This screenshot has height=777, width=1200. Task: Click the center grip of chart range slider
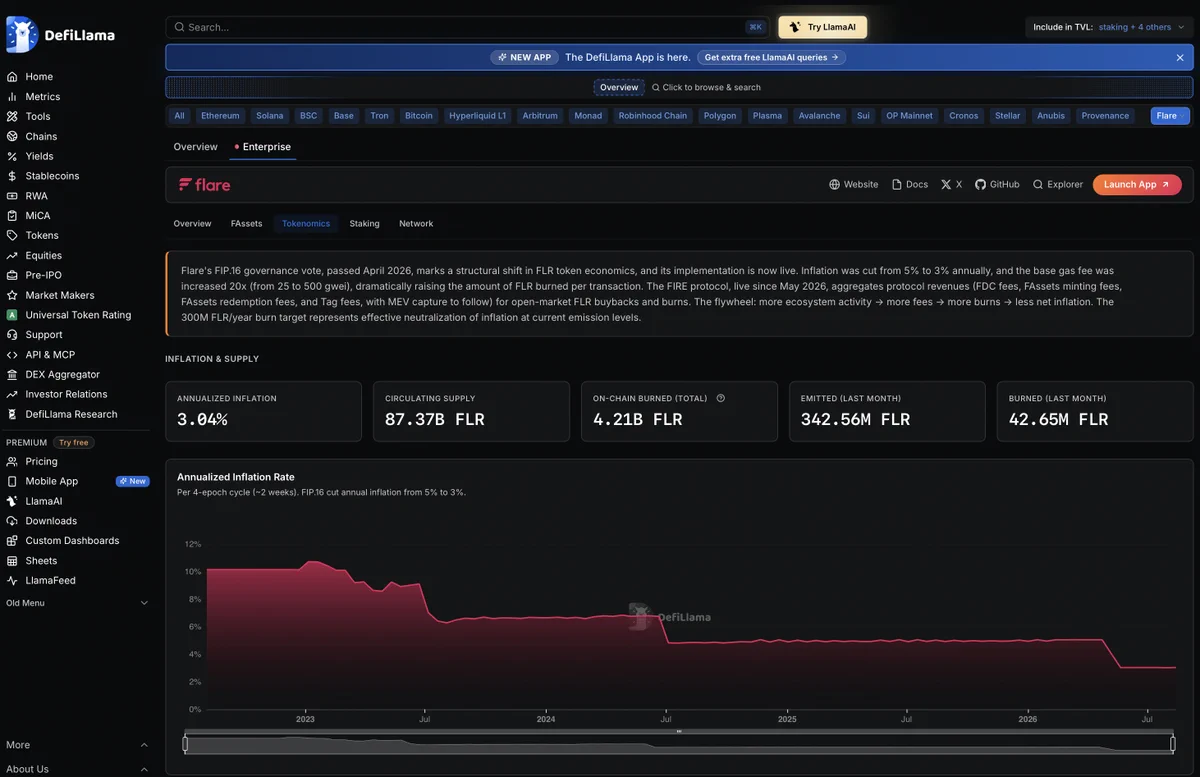coord(679,732)
